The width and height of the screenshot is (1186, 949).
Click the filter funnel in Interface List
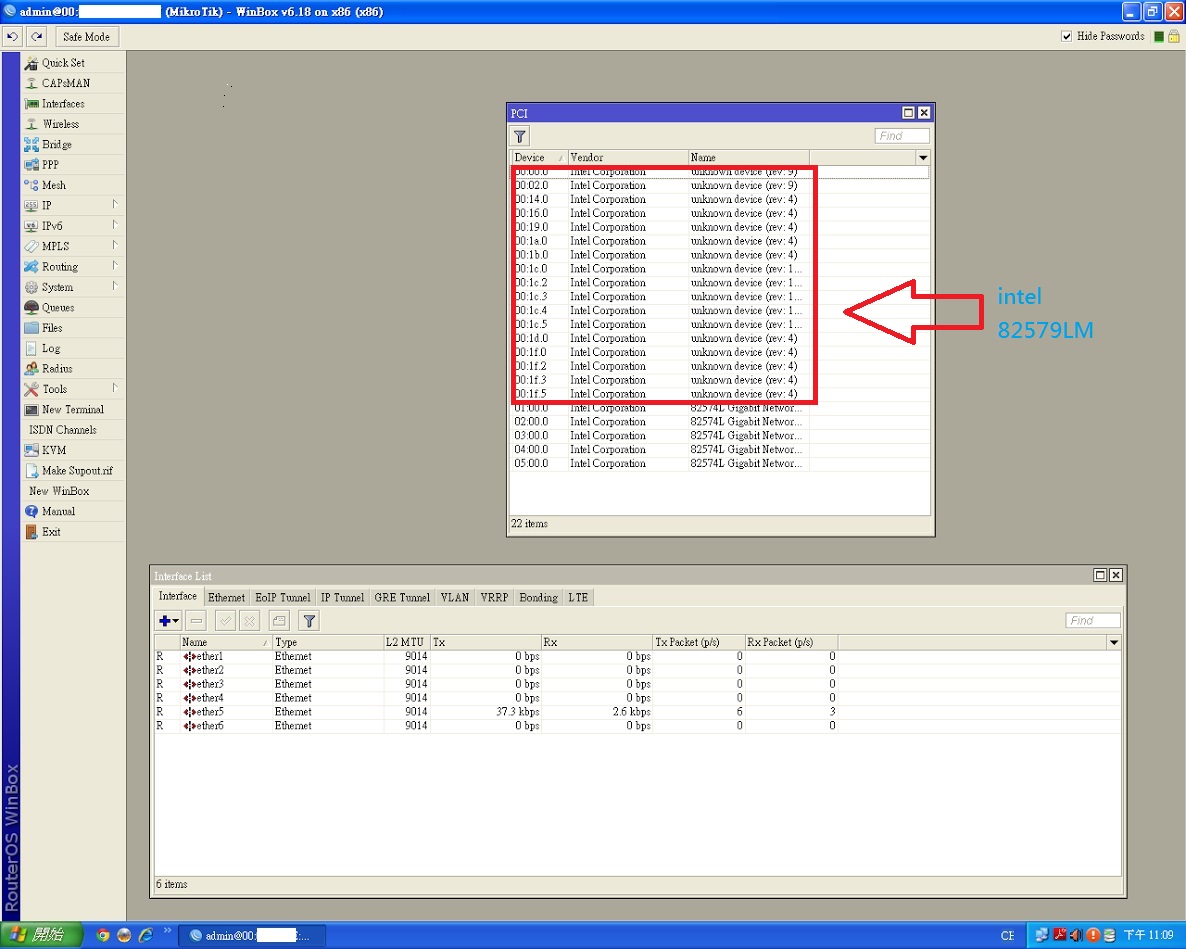[309, 621]
